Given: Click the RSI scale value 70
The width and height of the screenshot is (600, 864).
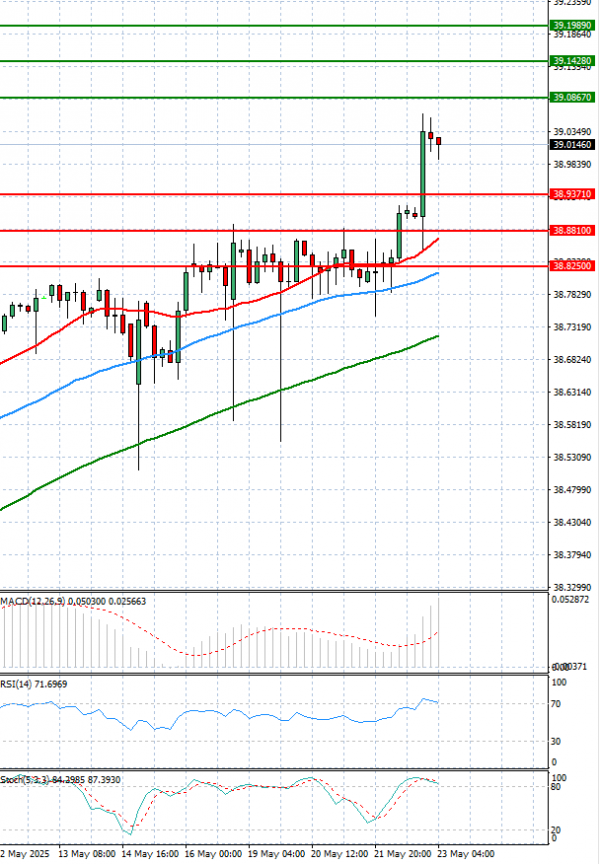Looking at the screenshot, I should point(556,704).
